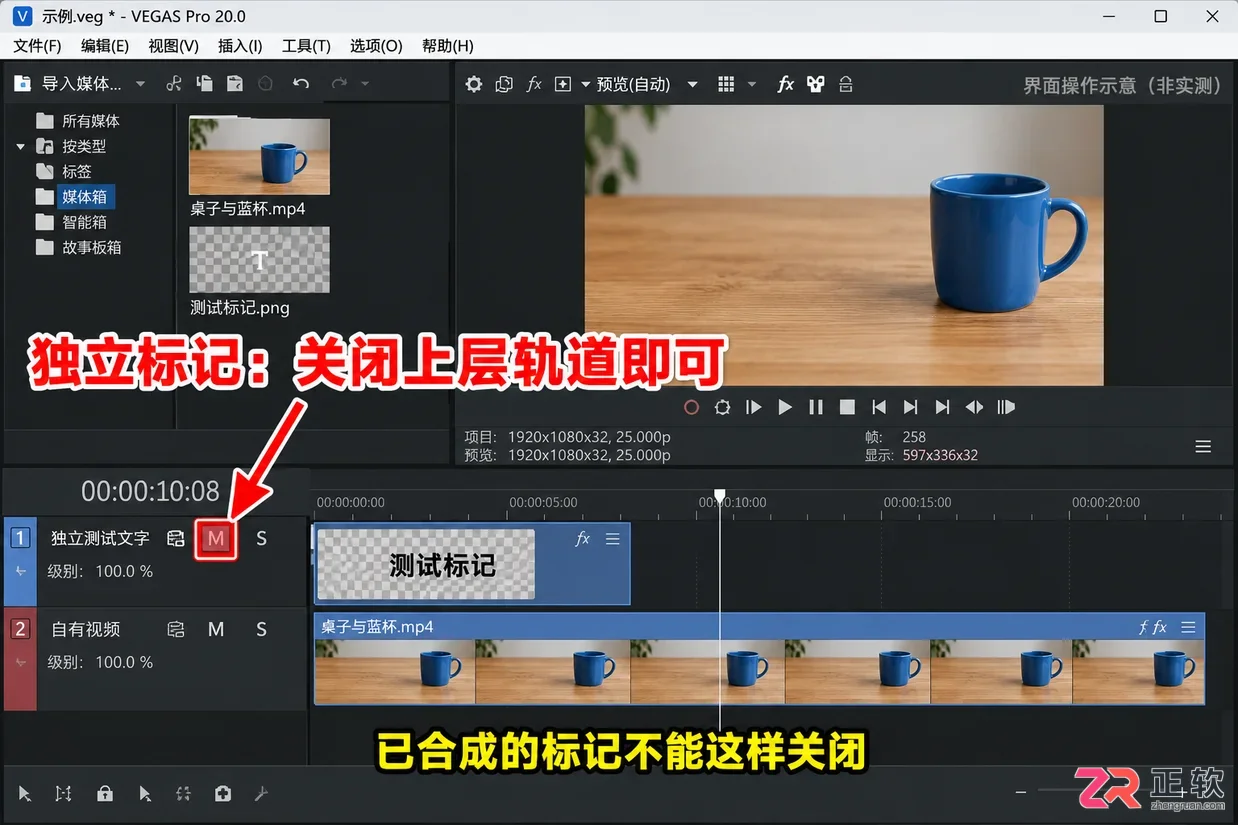The width and height of the screenshot is (1238, 825).
Task: Expand the 导入媒体 dropdown arrow
Action: 140,84
